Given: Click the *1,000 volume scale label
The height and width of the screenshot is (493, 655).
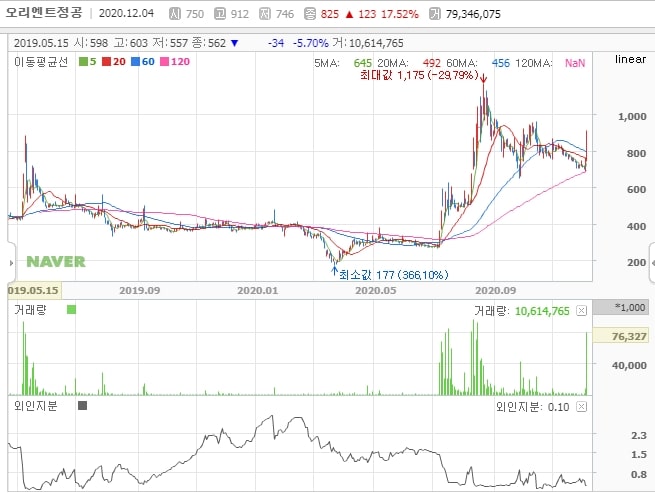Looking at the screenshot, I should point(621,307).
